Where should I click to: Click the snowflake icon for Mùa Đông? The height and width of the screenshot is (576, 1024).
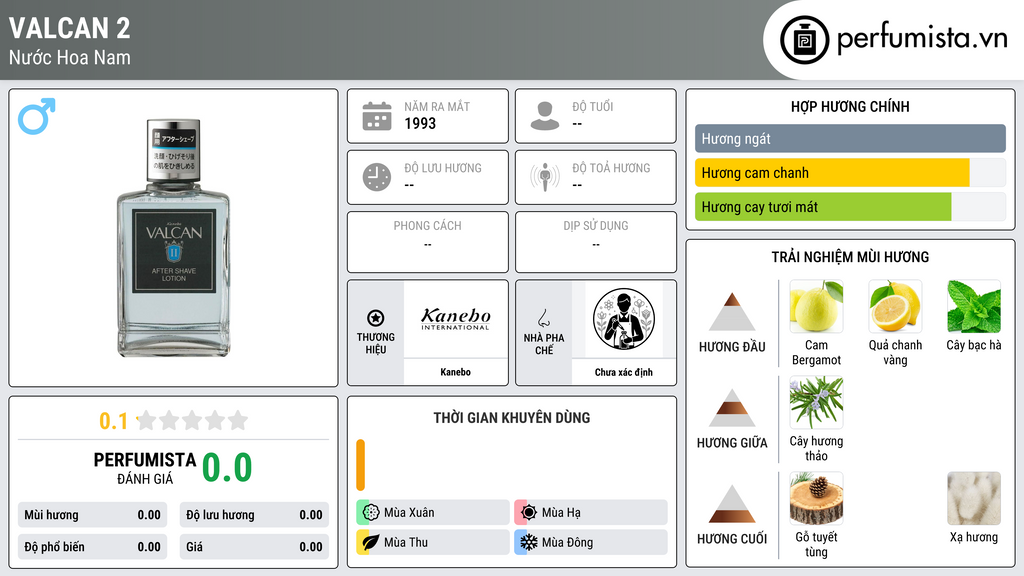point(529,542)
